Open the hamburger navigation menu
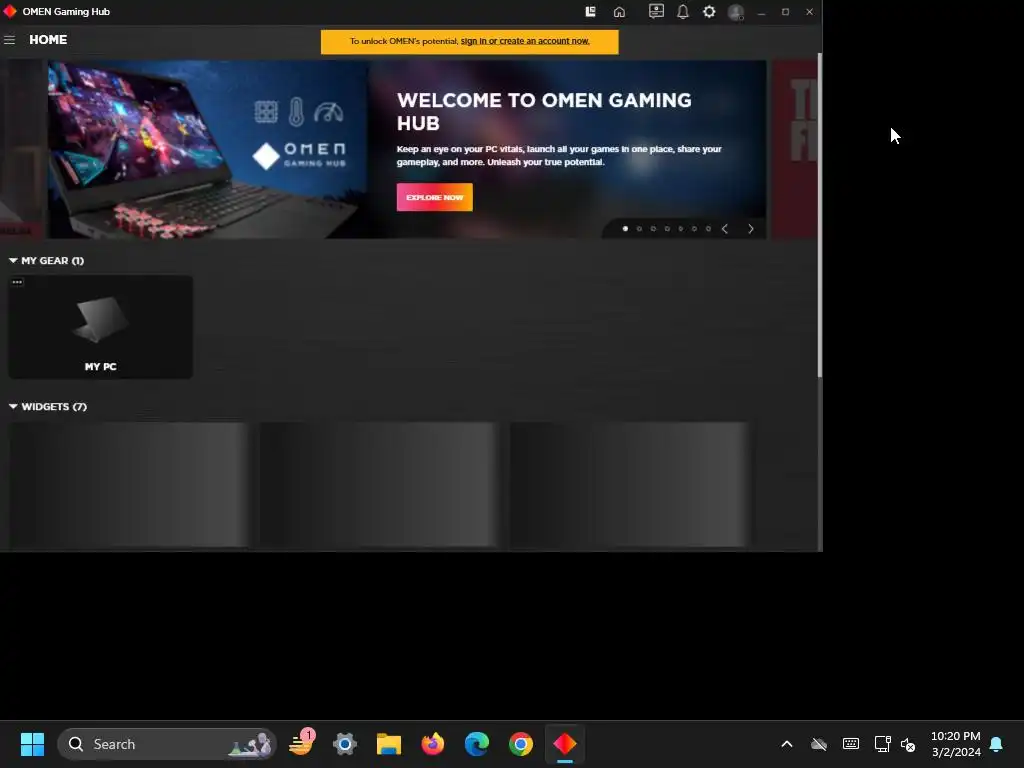The image size is (1024, 768). coord(9,40)
